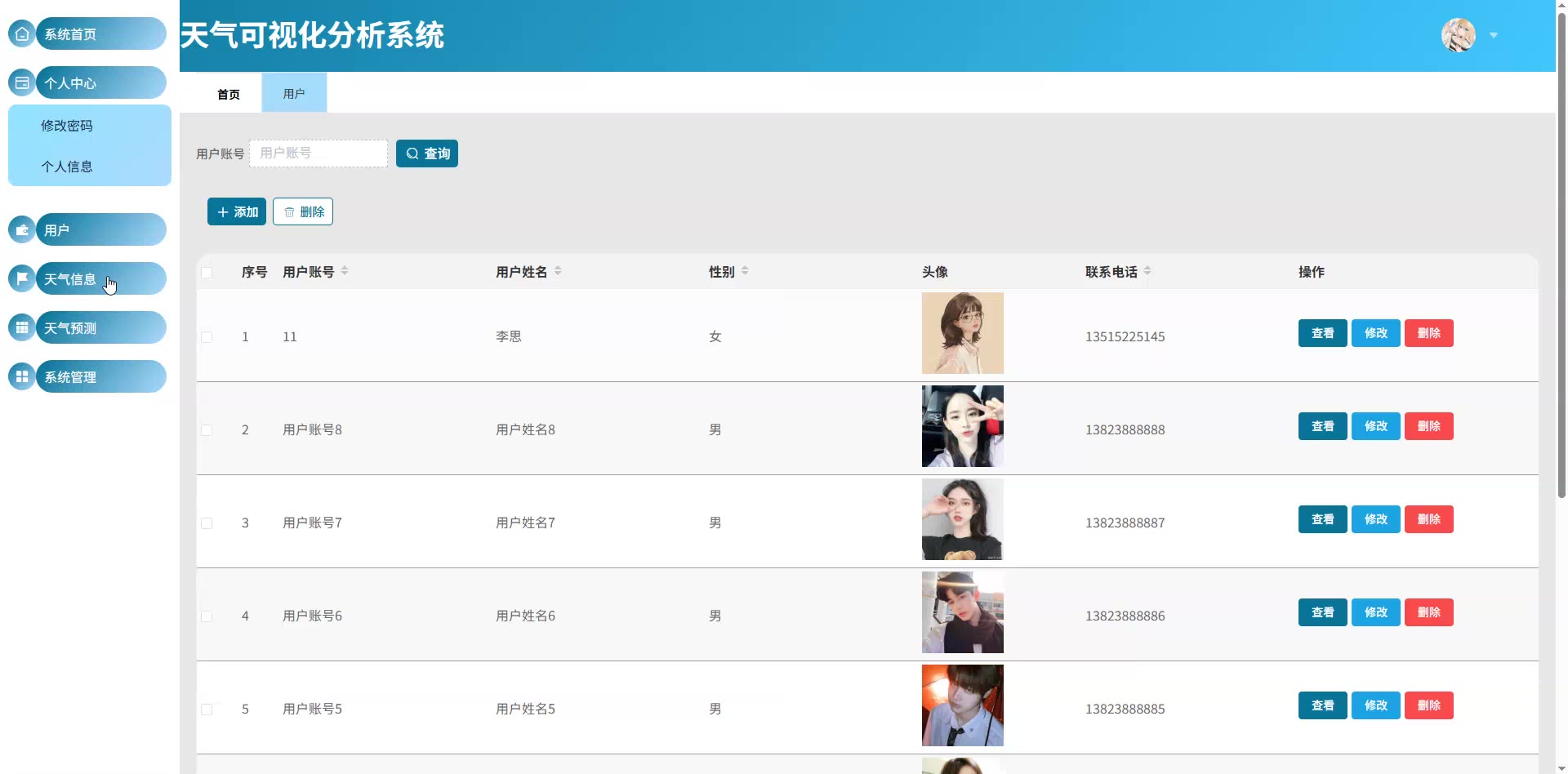
Task: Focus the 用户账号 search input field
Action: (318, 153)
